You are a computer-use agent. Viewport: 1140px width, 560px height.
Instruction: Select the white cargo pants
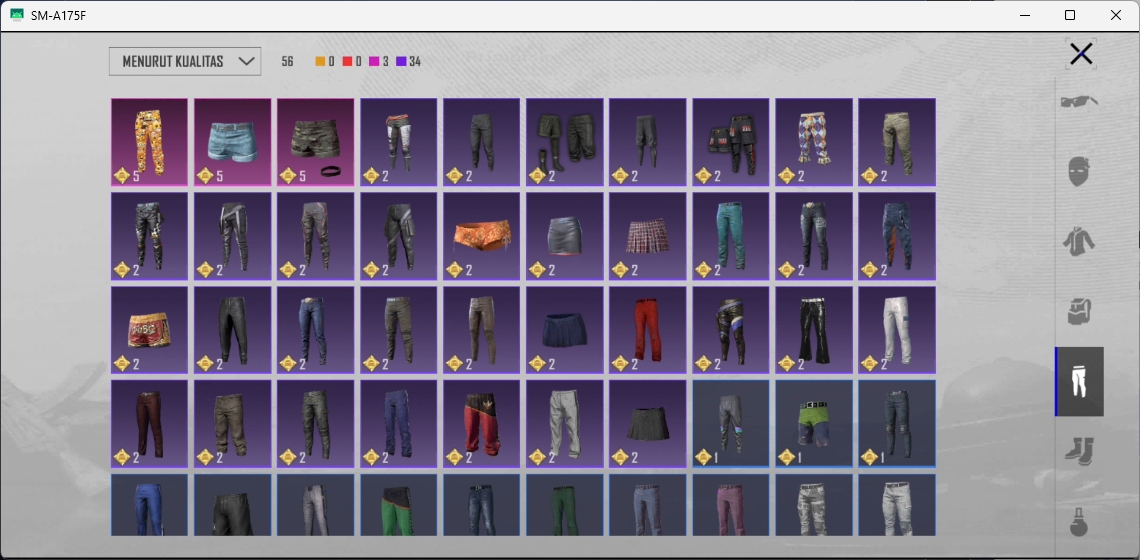896,330
